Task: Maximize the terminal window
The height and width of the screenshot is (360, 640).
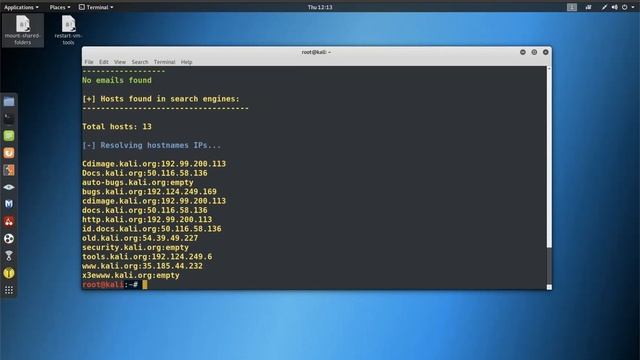Action: (x=534, y=52)
